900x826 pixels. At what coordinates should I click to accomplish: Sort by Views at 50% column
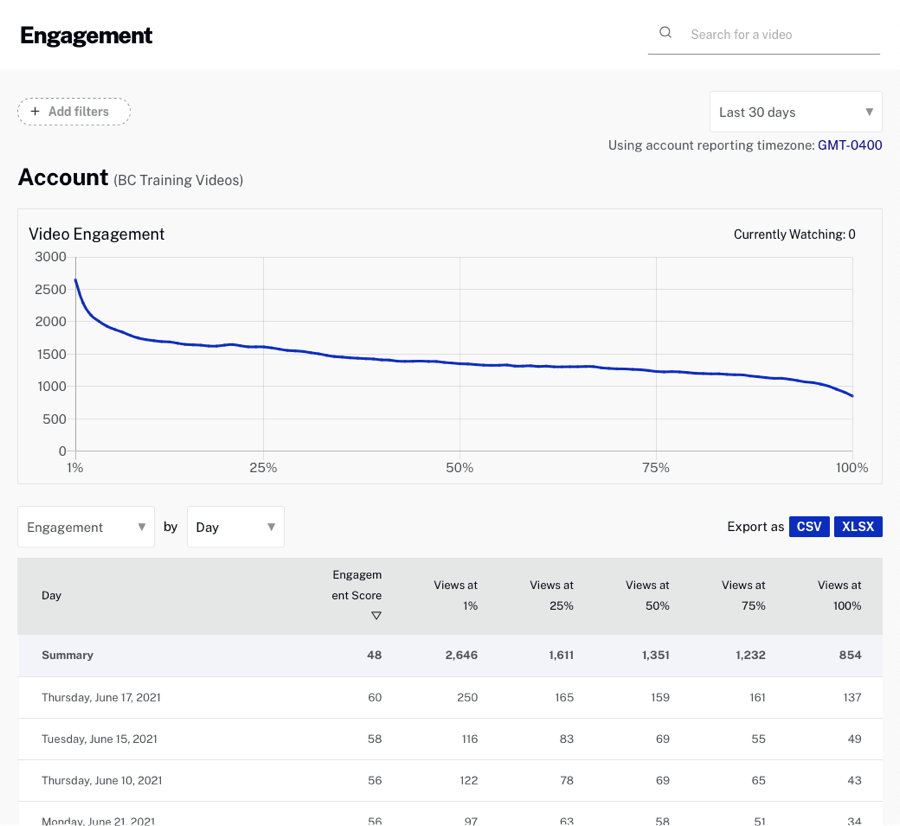648,595
